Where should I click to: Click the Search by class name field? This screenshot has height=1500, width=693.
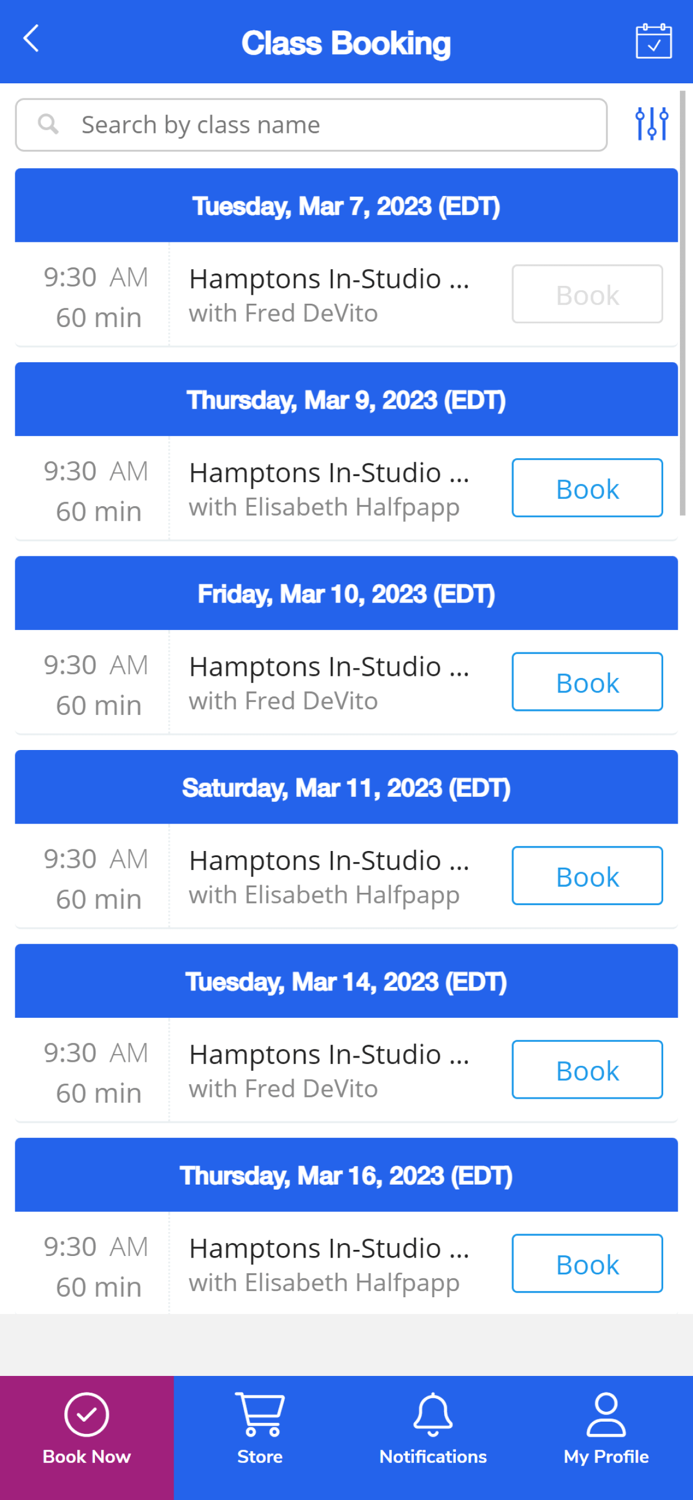click(x=311, y=125)
